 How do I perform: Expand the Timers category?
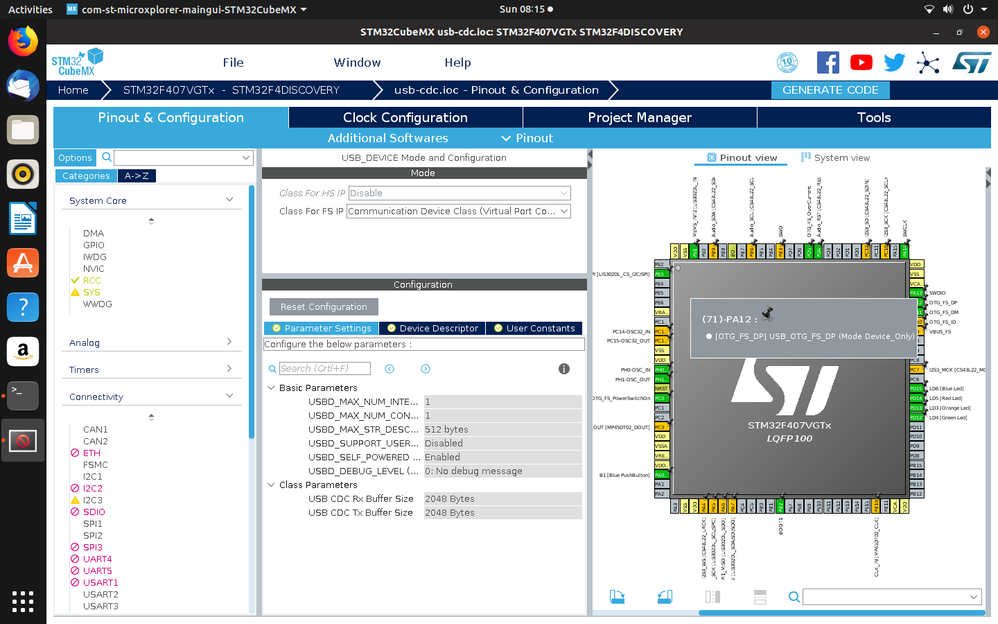click(229, 369)
